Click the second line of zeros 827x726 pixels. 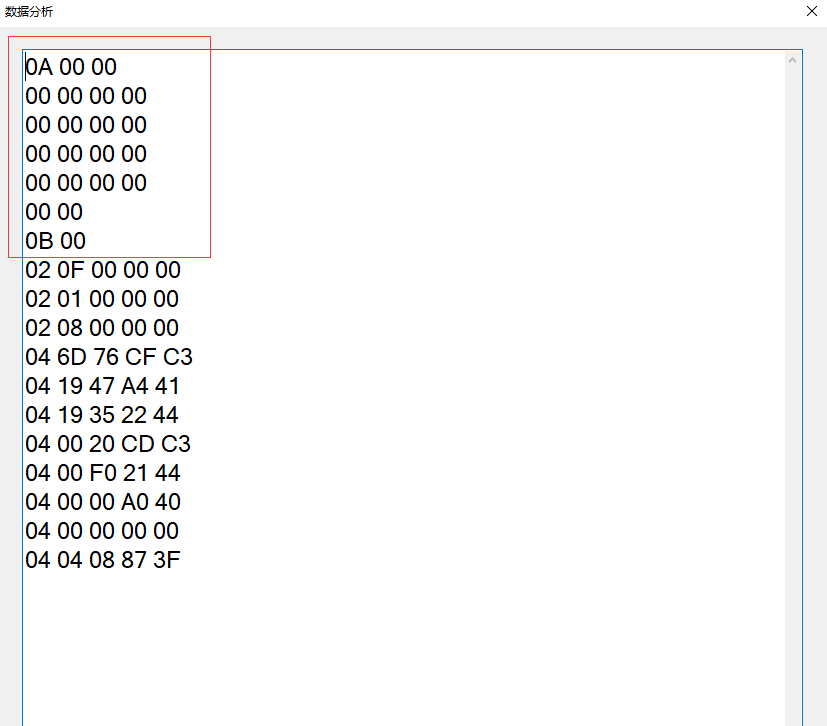coord(86,125)
